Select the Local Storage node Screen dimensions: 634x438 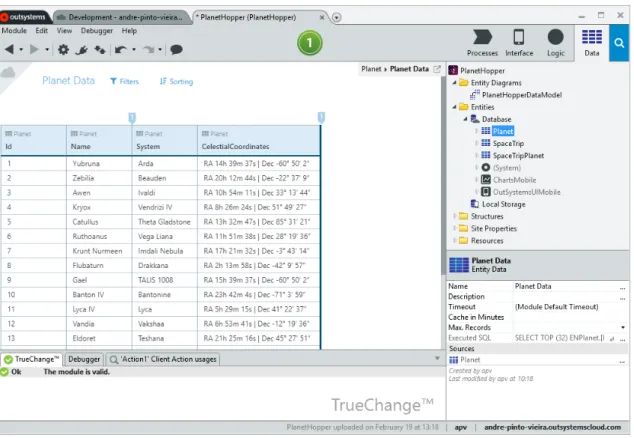coord(503,204)
